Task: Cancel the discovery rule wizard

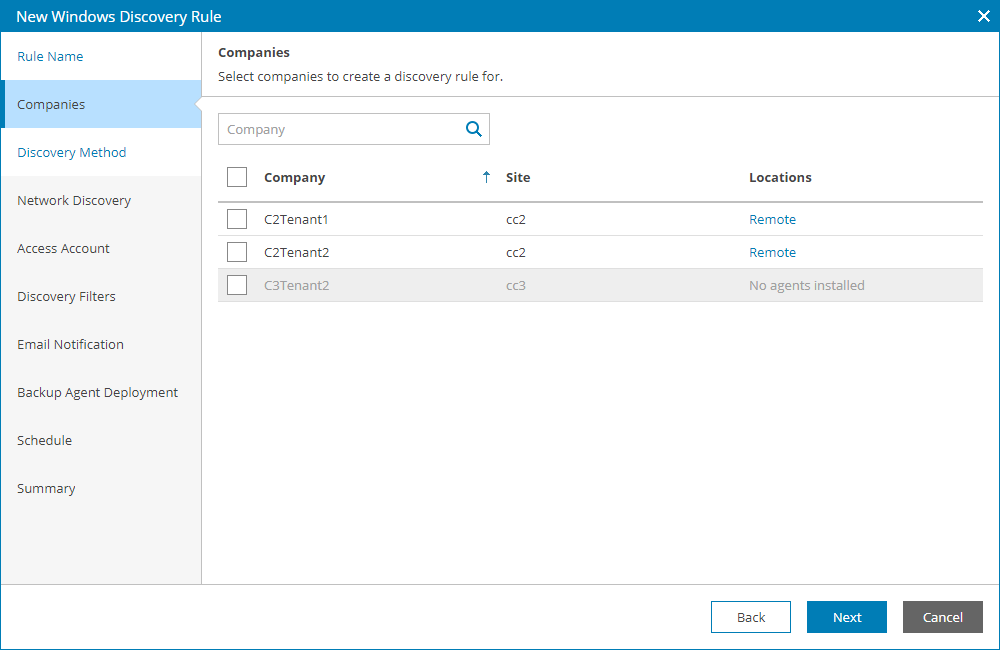Action: click(x=942, y=617)
